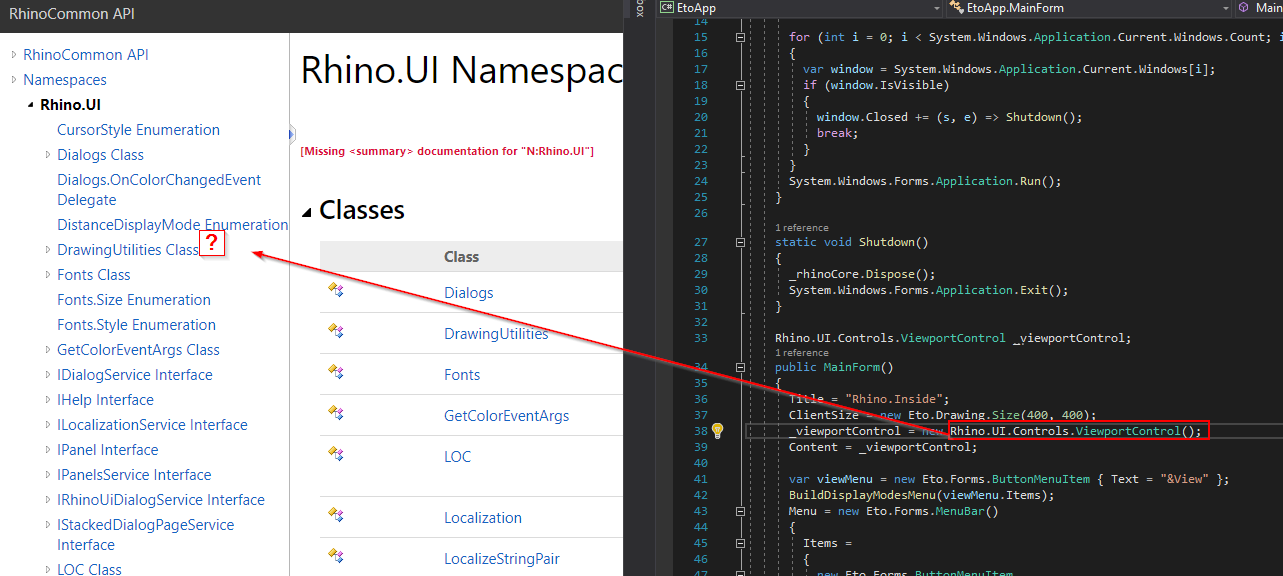Viewport: 1283px width, 576px height.
Task: Open IStackedDialogPageService Interface in sidebar
Action: (145, 535)
